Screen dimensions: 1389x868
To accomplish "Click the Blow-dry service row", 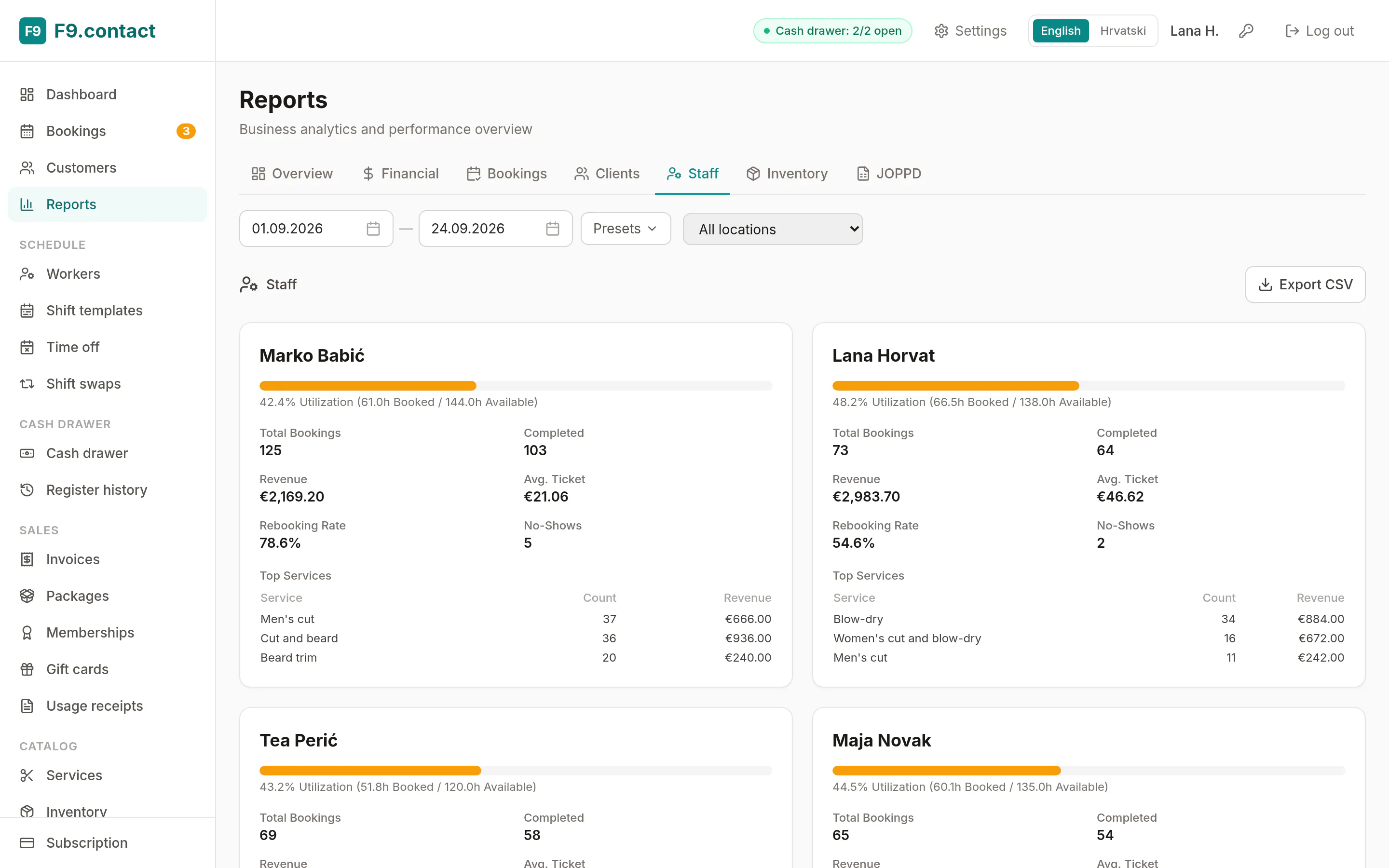I will (x=1088, y=619).
